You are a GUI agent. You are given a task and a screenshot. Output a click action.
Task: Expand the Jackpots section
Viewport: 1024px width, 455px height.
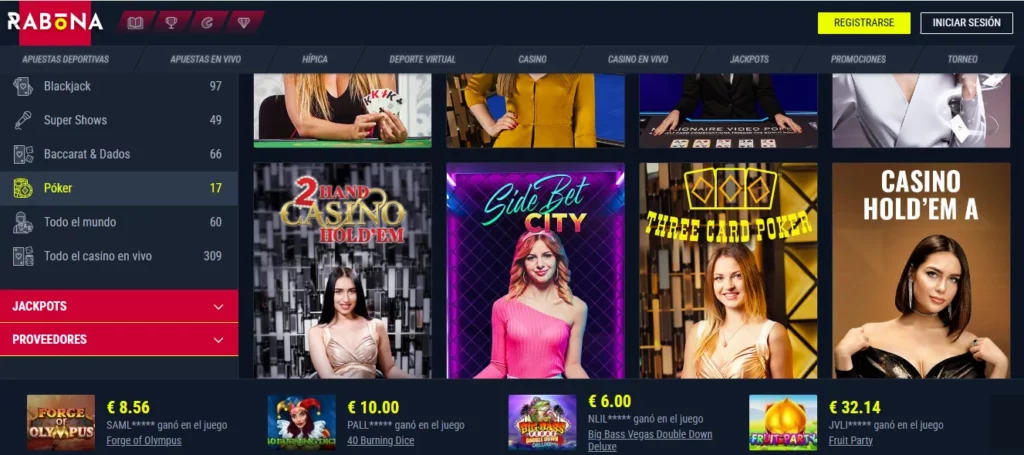click(x=119, y=306)
